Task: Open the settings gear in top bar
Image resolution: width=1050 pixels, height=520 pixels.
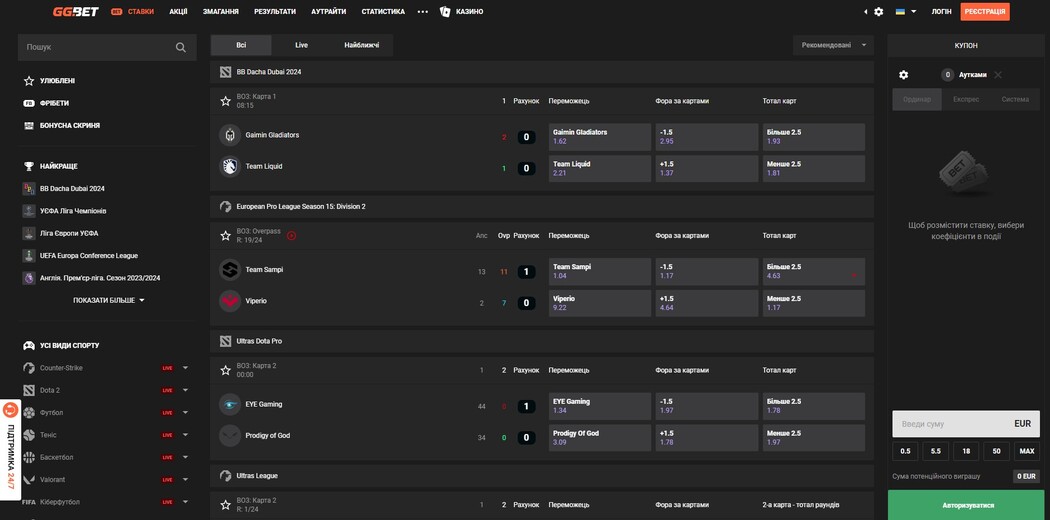Action: (x=878, y=12)
